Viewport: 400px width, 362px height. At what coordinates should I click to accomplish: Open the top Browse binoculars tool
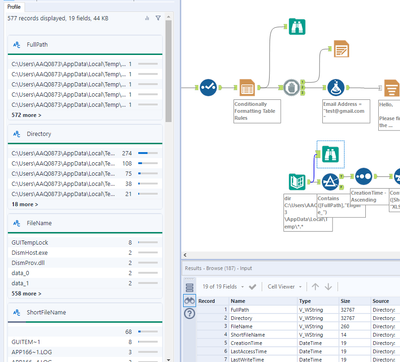297,27
